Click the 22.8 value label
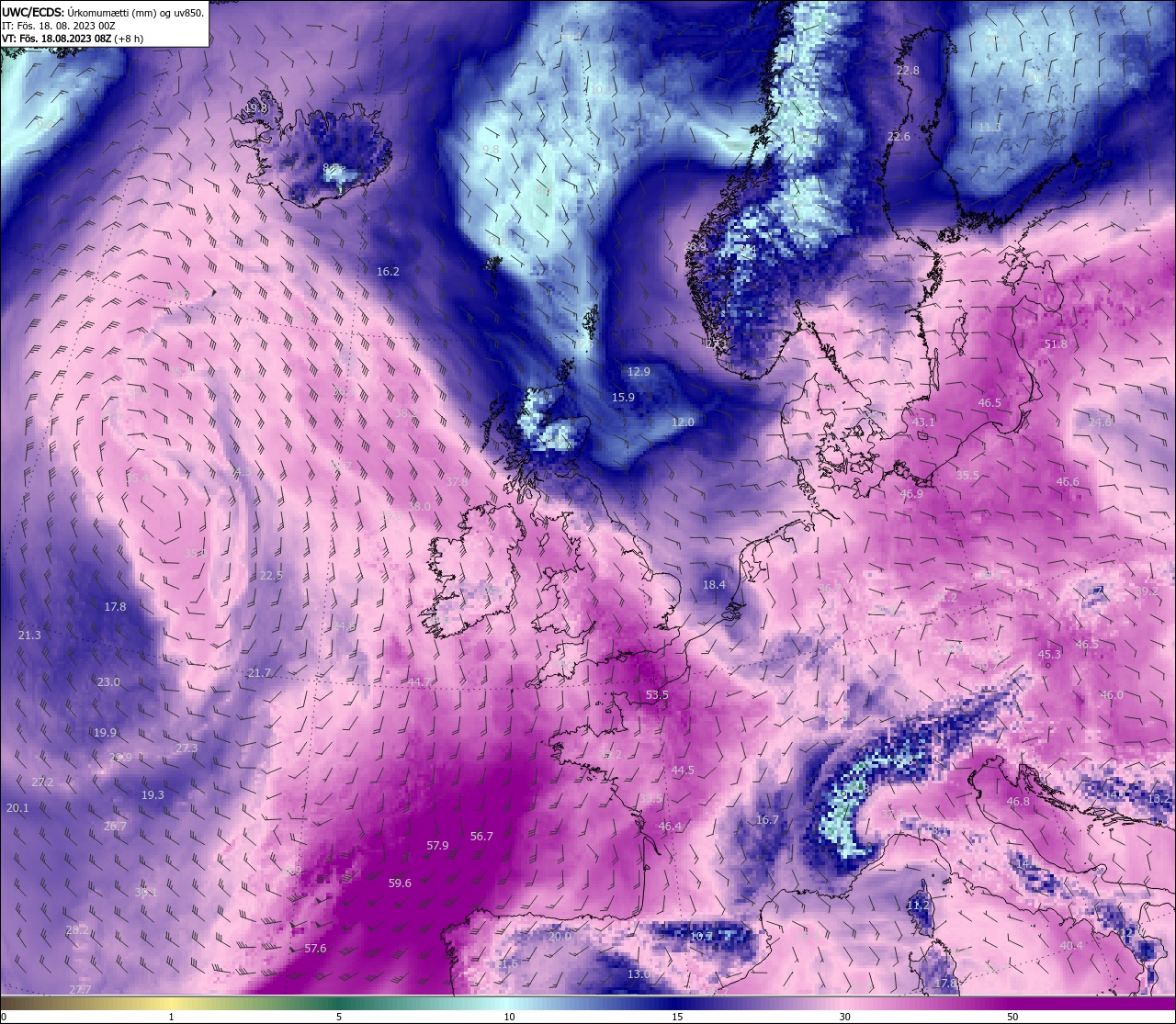This screenshot has width=1176, height=1024. tap(908, 70)
